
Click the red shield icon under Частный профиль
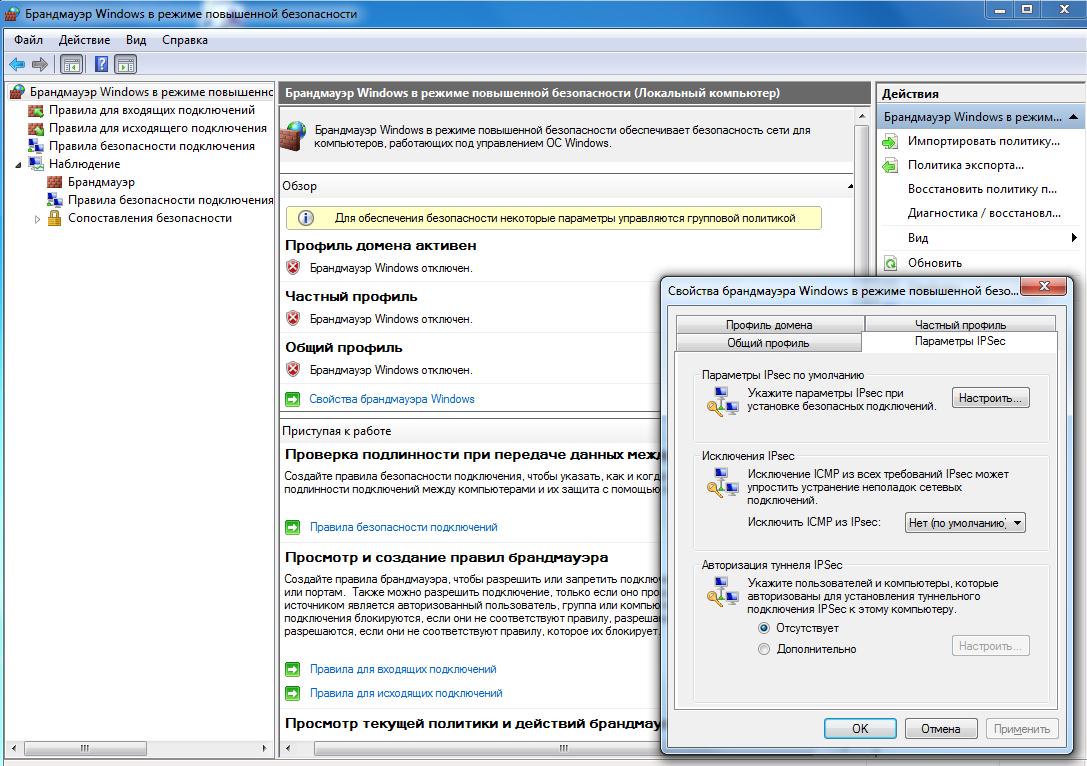click(x=293, y=318)
